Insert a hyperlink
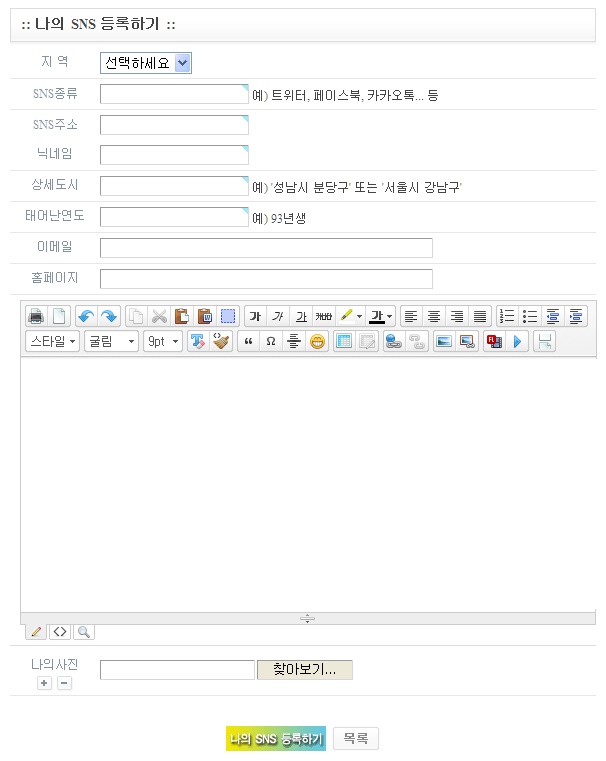The height and width of the screenshot is (761, 606). [394, 342]
